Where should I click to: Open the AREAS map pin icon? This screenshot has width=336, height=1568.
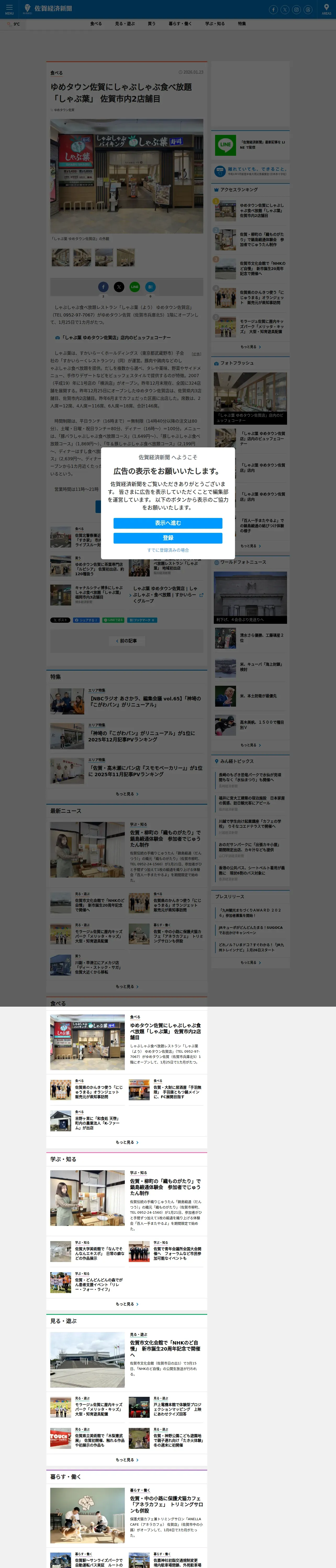pyautogui.click(x=327, y=9)
